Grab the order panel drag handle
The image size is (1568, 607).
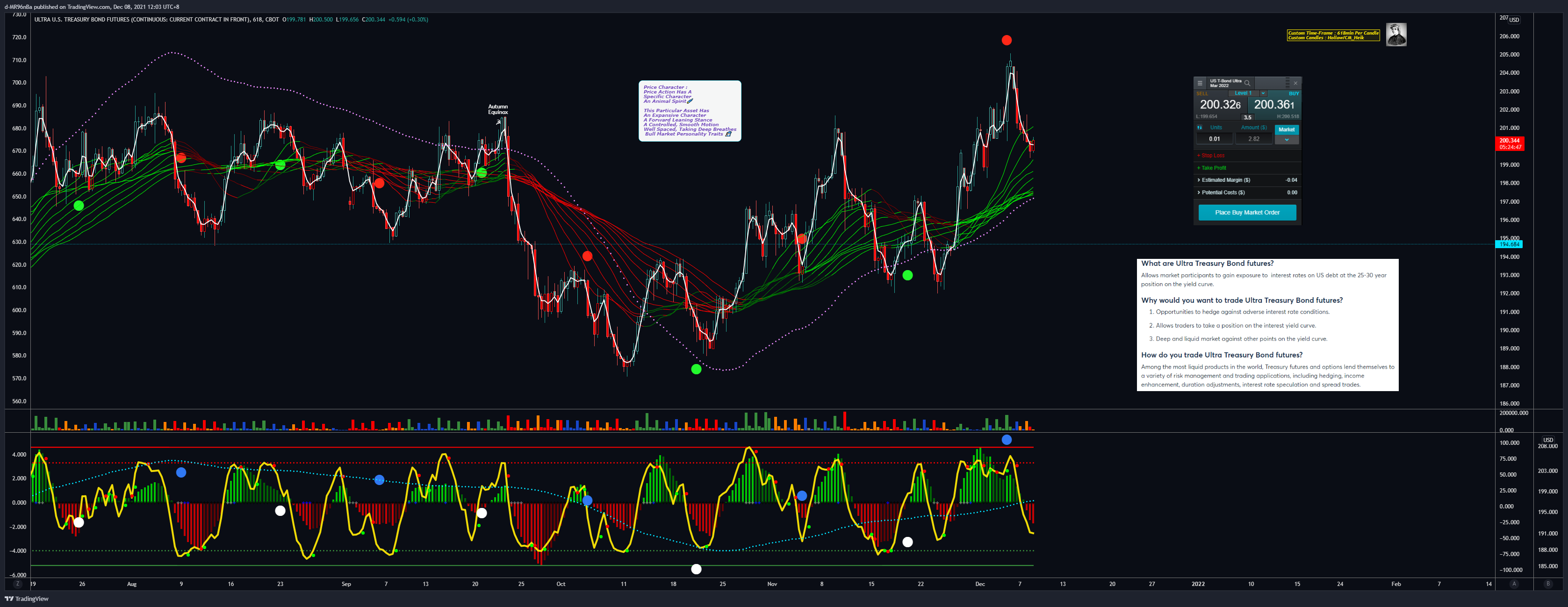coord(1287,83)
